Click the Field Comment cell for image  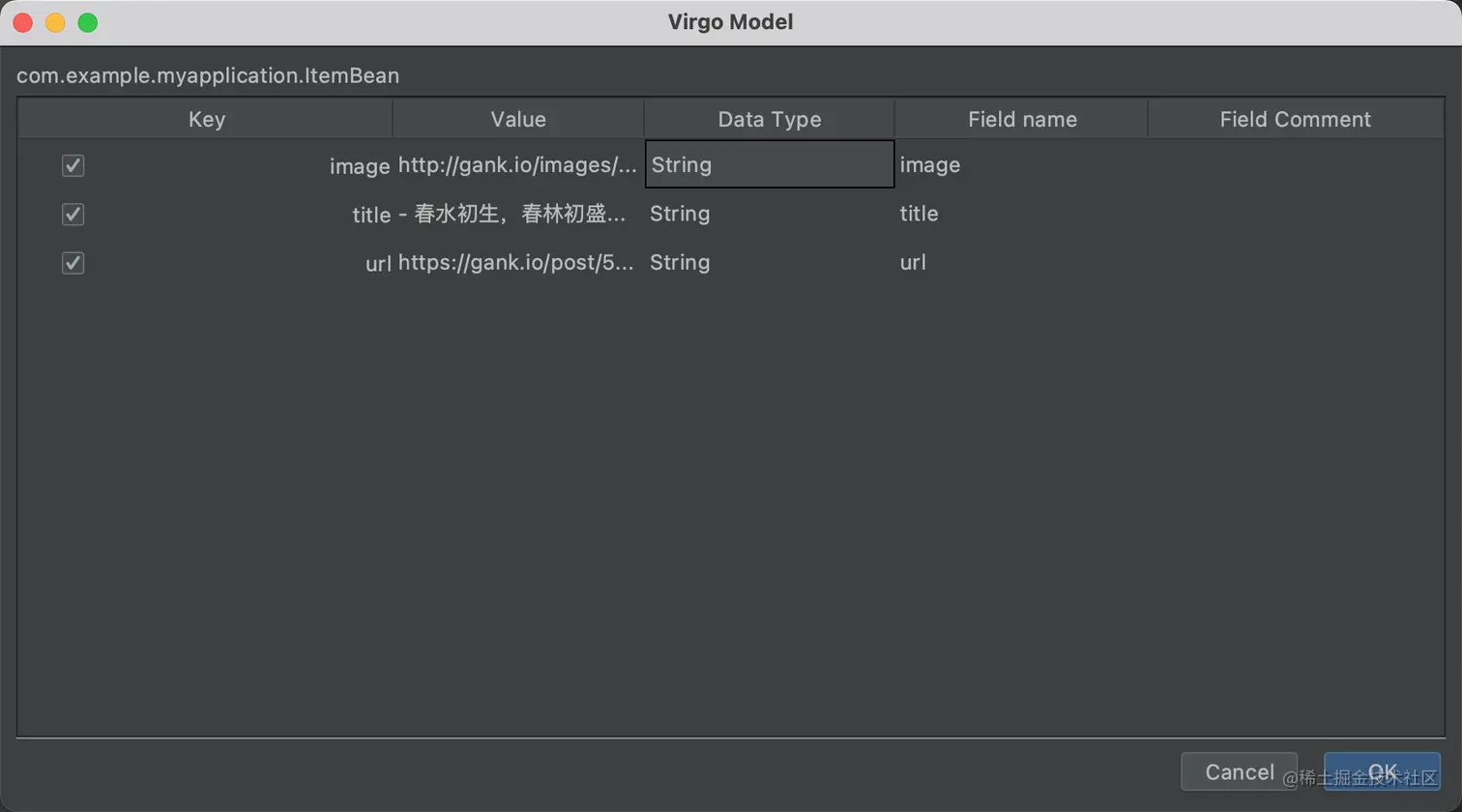[1296, 165]
